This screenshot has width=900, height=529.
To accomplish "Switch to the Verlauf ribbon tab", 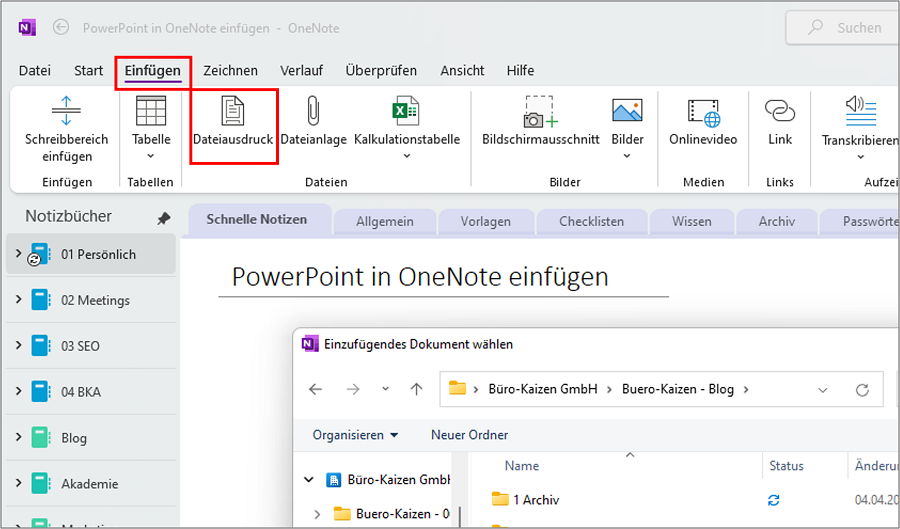I will point(301,71).
